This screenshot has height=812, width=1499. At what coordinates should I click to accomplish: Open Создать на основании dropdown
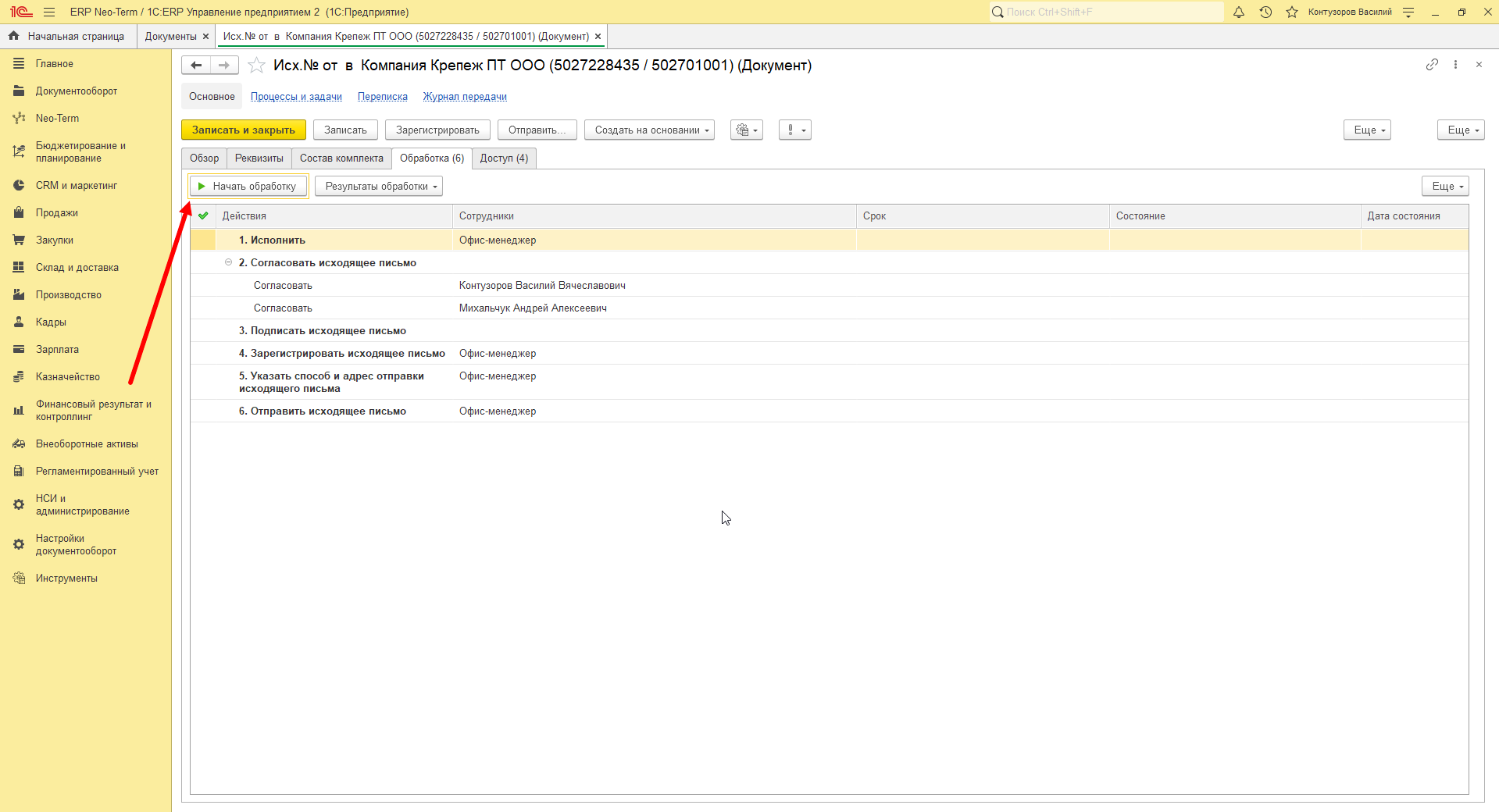point(649,130)
